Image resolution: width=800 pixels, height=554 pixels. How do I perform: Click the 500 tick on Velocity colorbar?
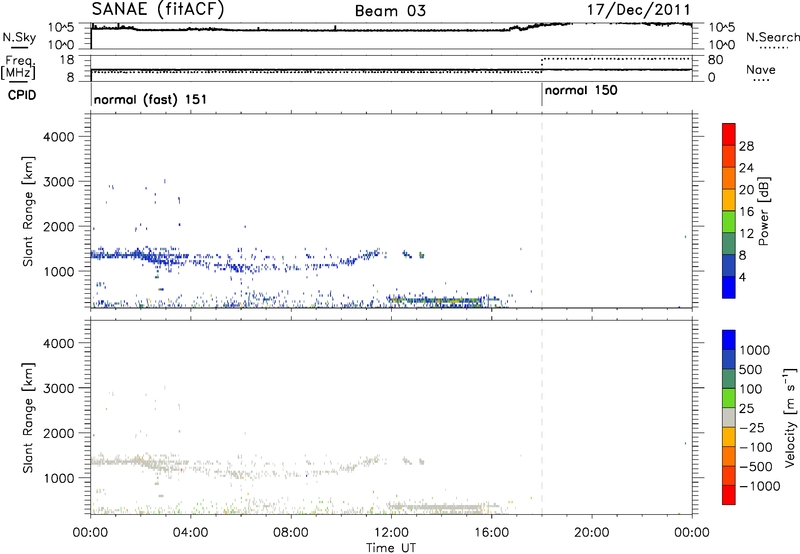coord(751,369)
